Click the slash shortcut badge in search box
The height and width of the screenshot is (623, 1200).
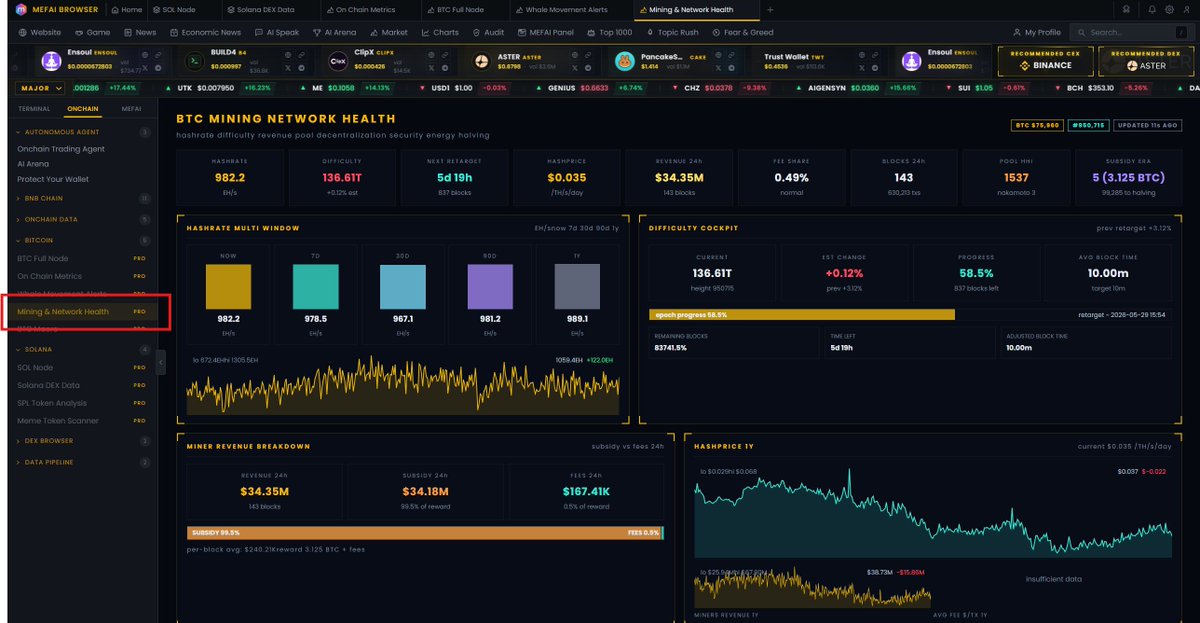[1183, 32]
